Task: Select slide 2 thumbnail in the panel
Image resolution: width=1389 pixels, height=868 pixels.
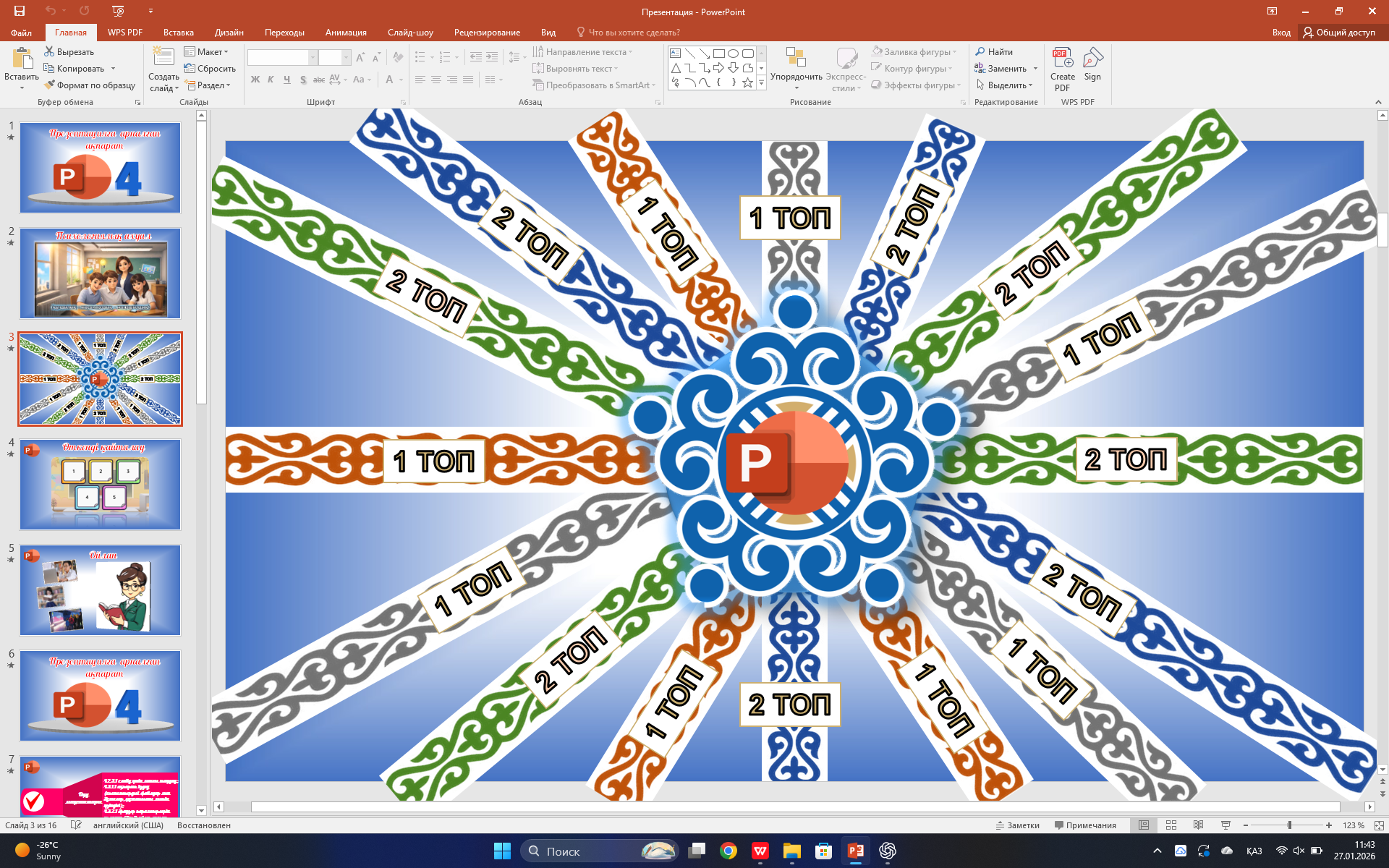Action: click(100, 273)
